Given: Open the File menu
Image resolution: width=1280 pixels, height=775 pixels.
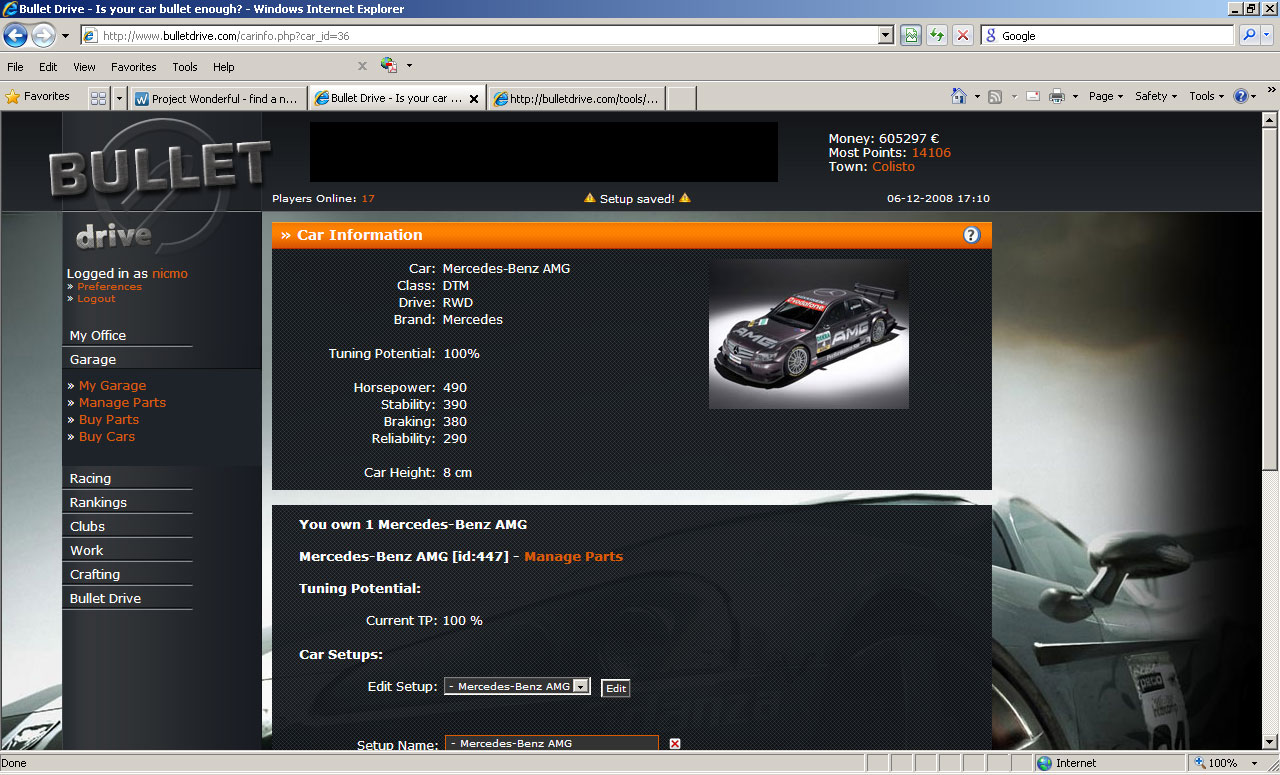Looking at the screenshot, I should 15,67.
